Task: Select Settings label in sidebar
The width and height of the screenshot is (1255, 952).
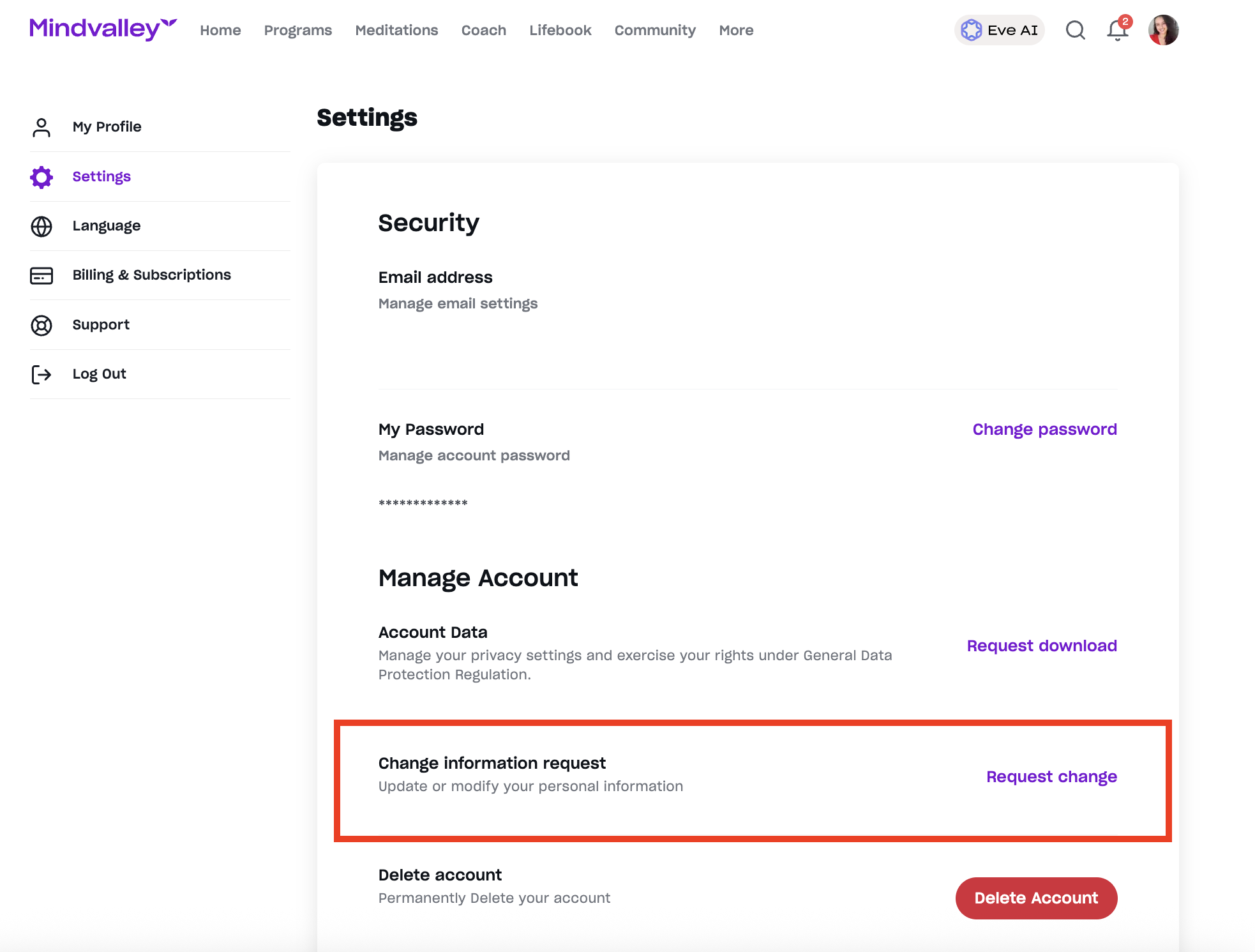Action: (101, 176)
